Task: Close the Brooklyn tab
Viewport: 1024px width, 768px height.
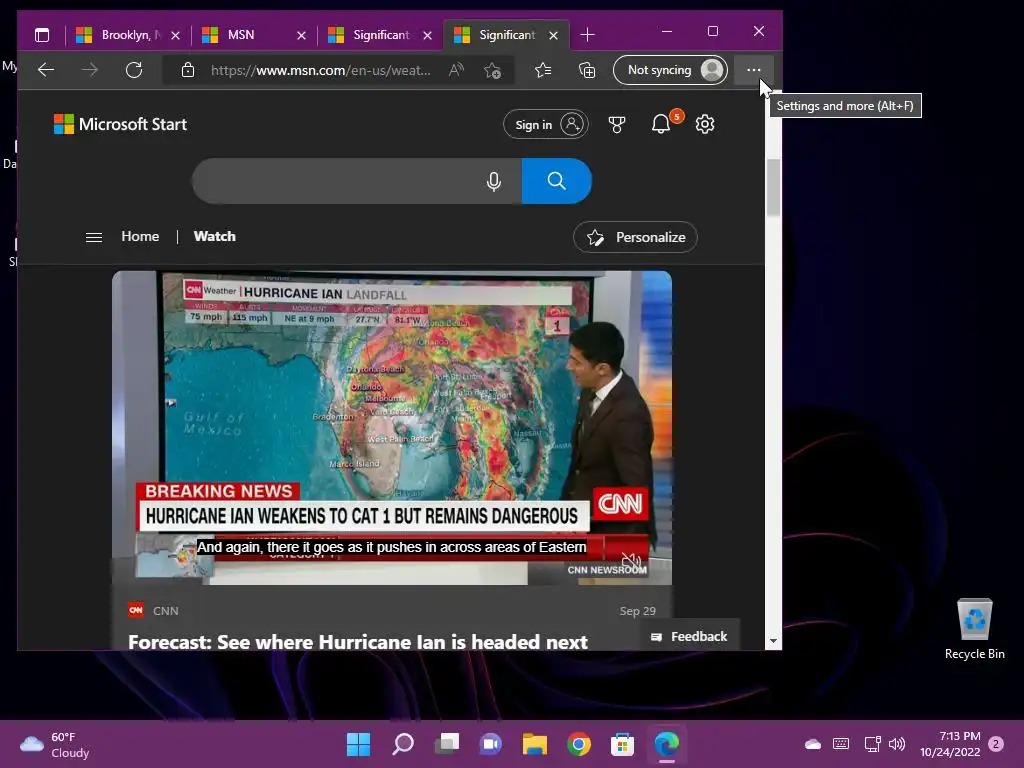Action: pyautogui.click(x=175, y=35)
